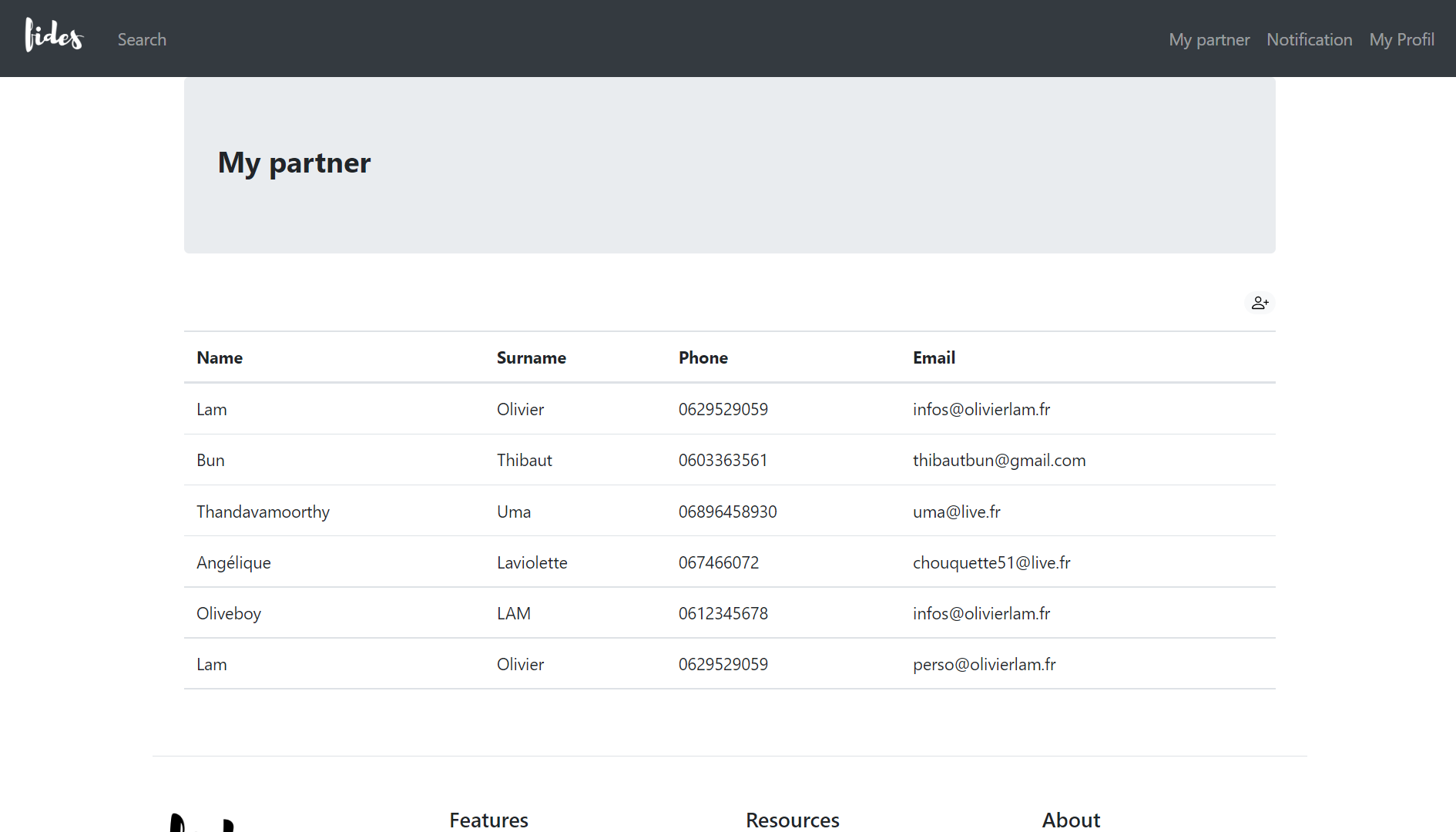The width and height of the screenshot is (1456, 832).
Task: Select email infos@olivierlam.fr in first row
Action: click(x=981, y=409)
